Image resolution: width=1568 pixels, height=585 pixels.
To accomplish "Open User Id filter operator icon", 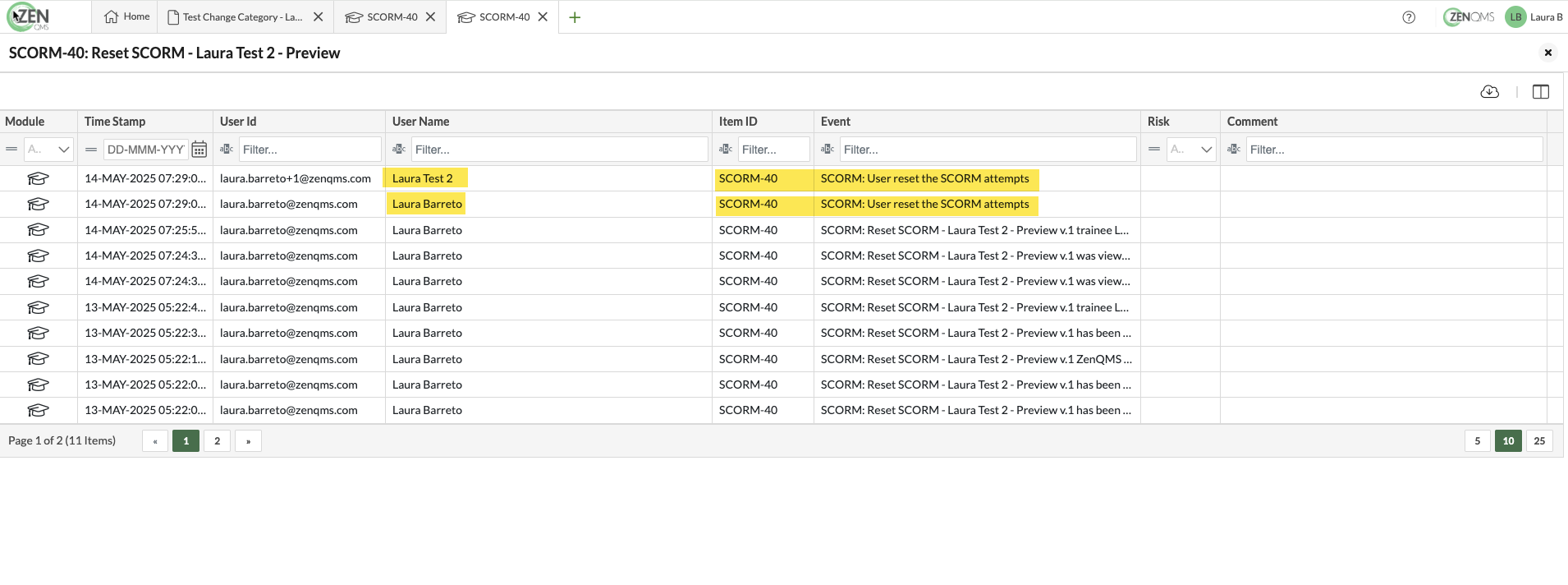I will (x=227, y=150).
